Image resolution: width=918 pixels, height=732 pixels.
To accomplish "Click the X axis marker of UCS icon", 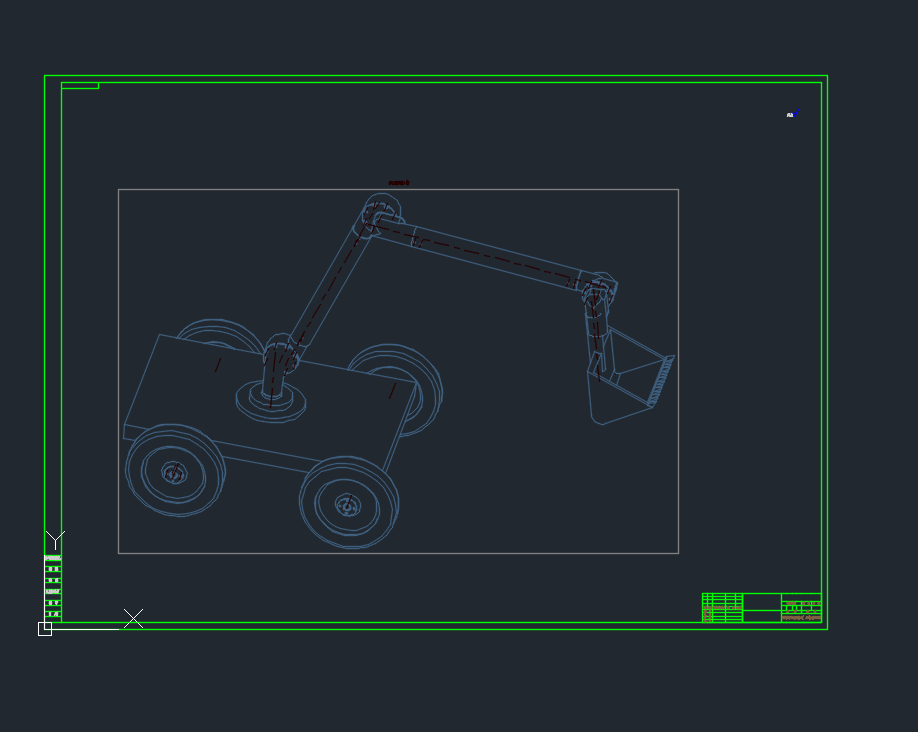I will pyautogui.click(x=133, y=618).
